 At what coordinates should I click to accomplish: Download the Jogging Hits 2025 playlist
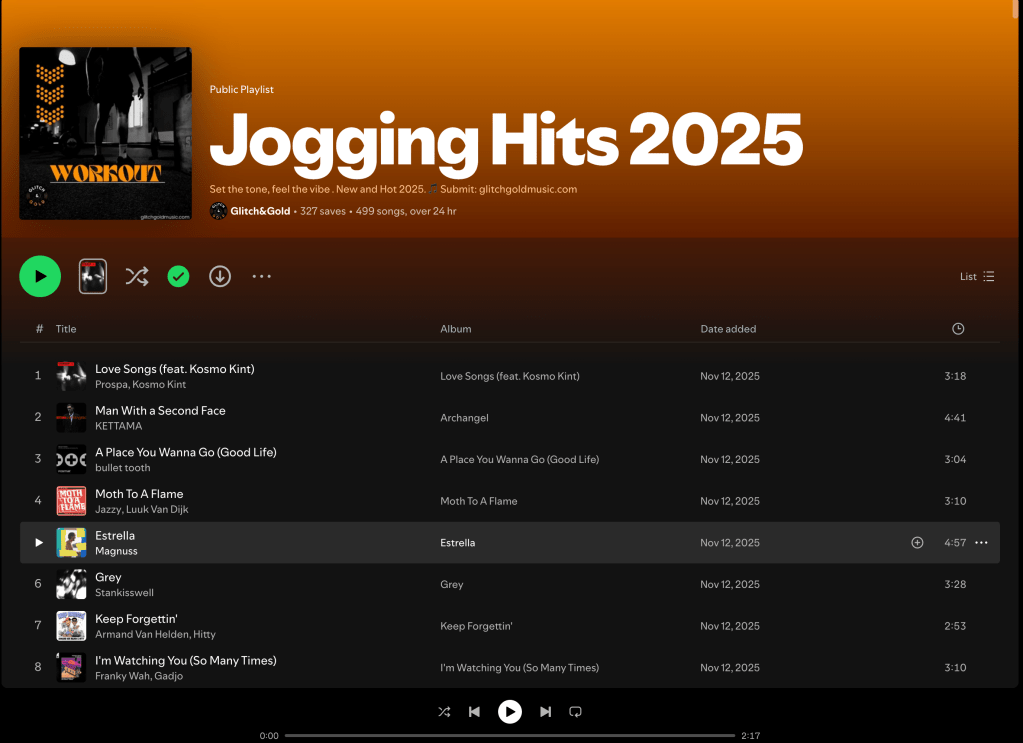[x=220, y=277]
